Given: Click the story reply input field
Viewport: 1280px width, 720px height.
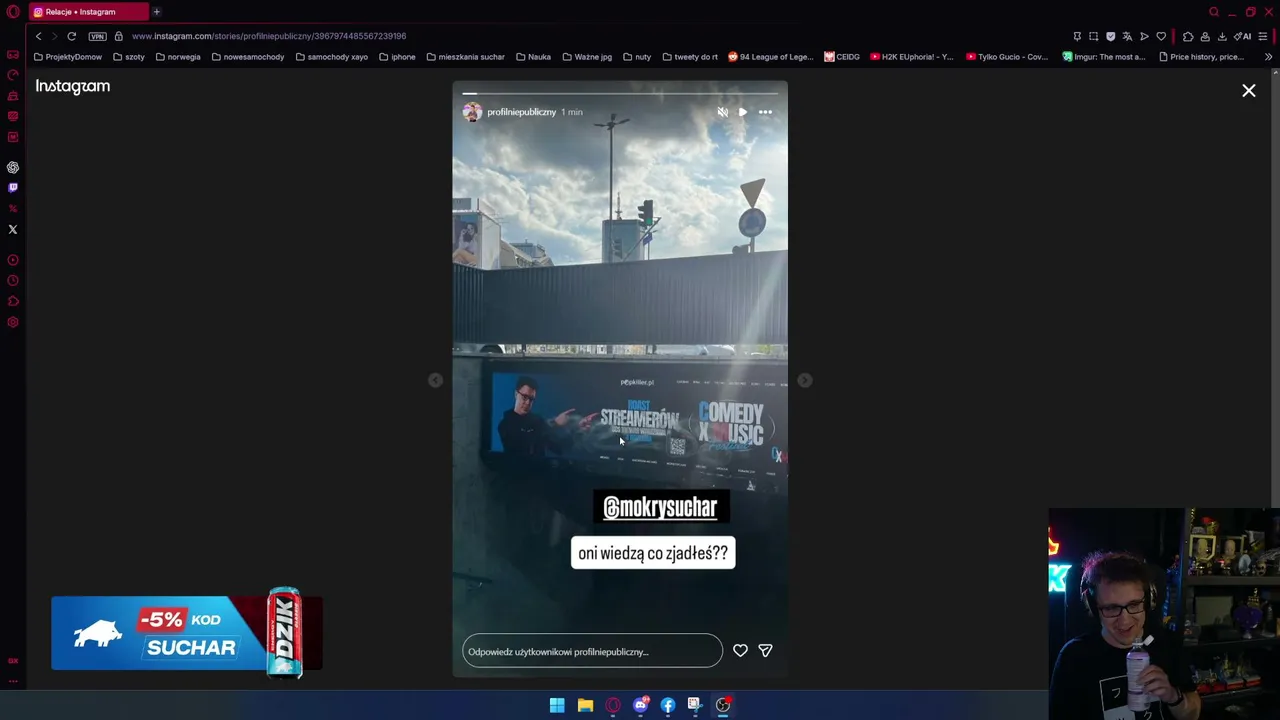Looking at the screenshot, I should [592, 651].
